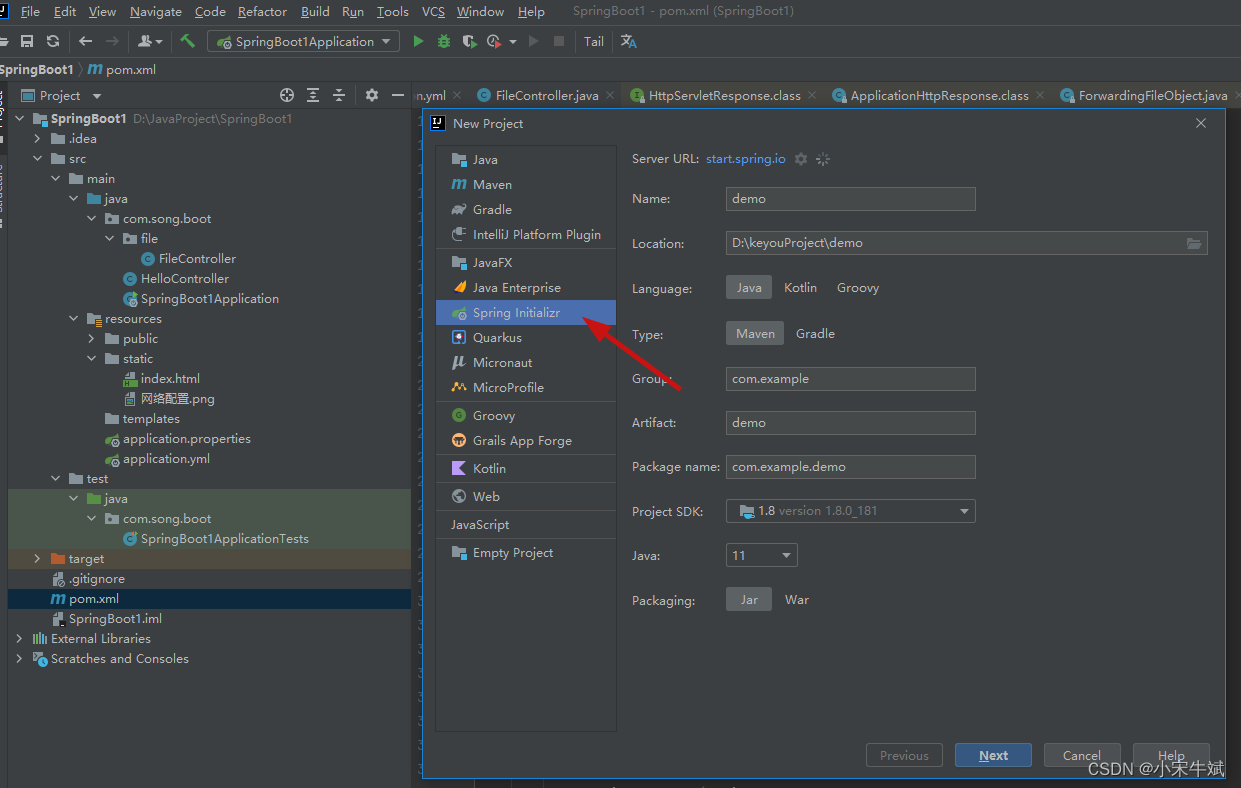Screen dimensions: 1241x788
Task: Click the Cancel button
Action: 1082,755
